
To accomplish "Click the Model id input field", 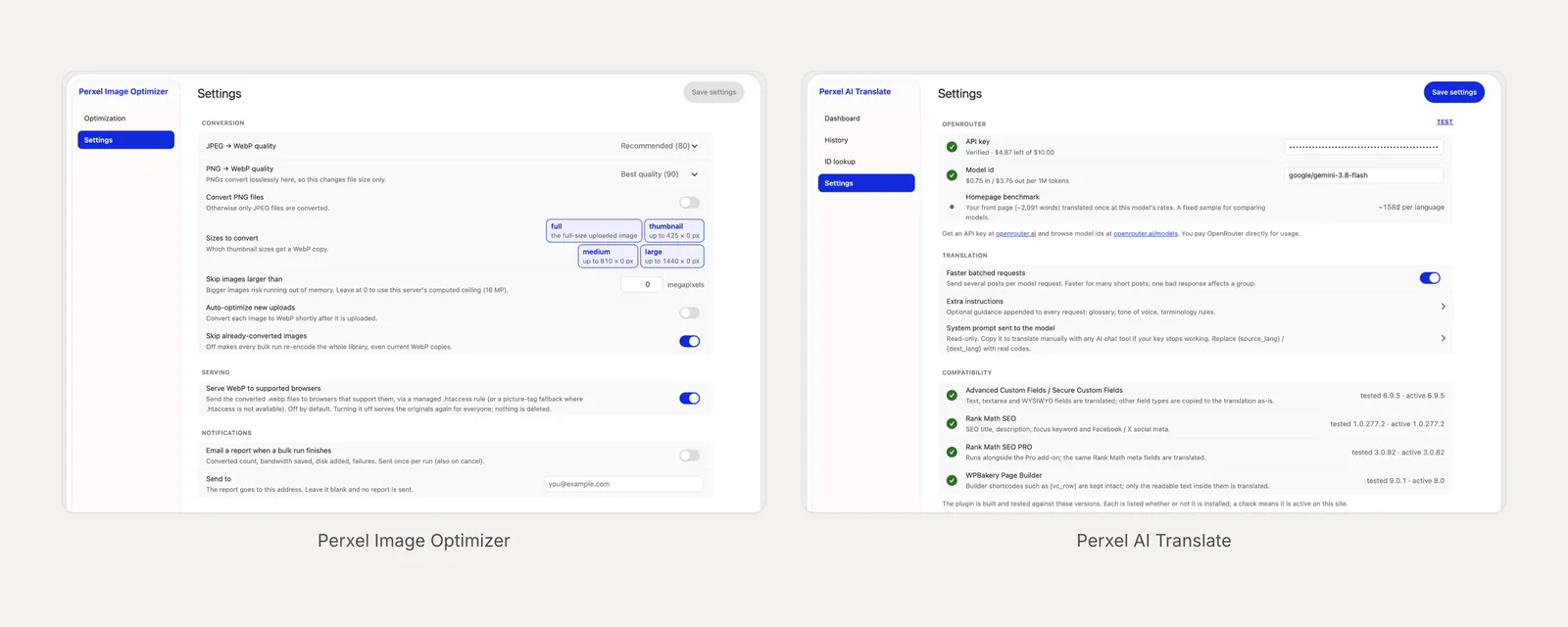I will (x=1363, y=175).
